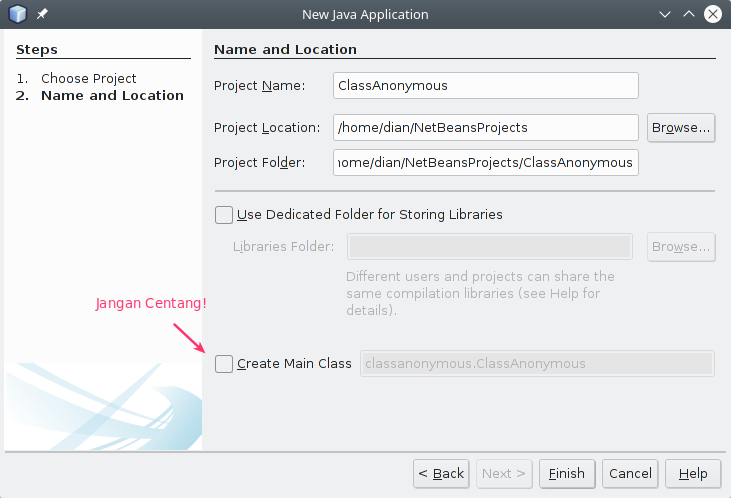Enable Use Dedicated Folder for Storing Libraries
Viewport: 731px width, 498px height.
pos(224,215)
